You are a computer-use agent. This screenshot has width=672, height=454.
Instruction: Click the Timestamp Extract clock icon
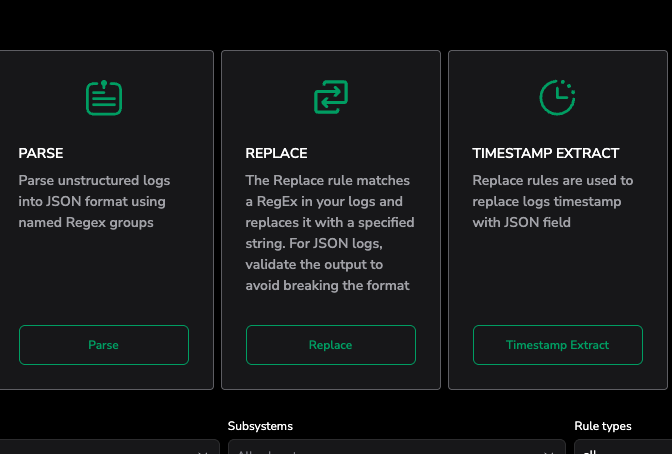pyautogui.click(x=557, y=97)
